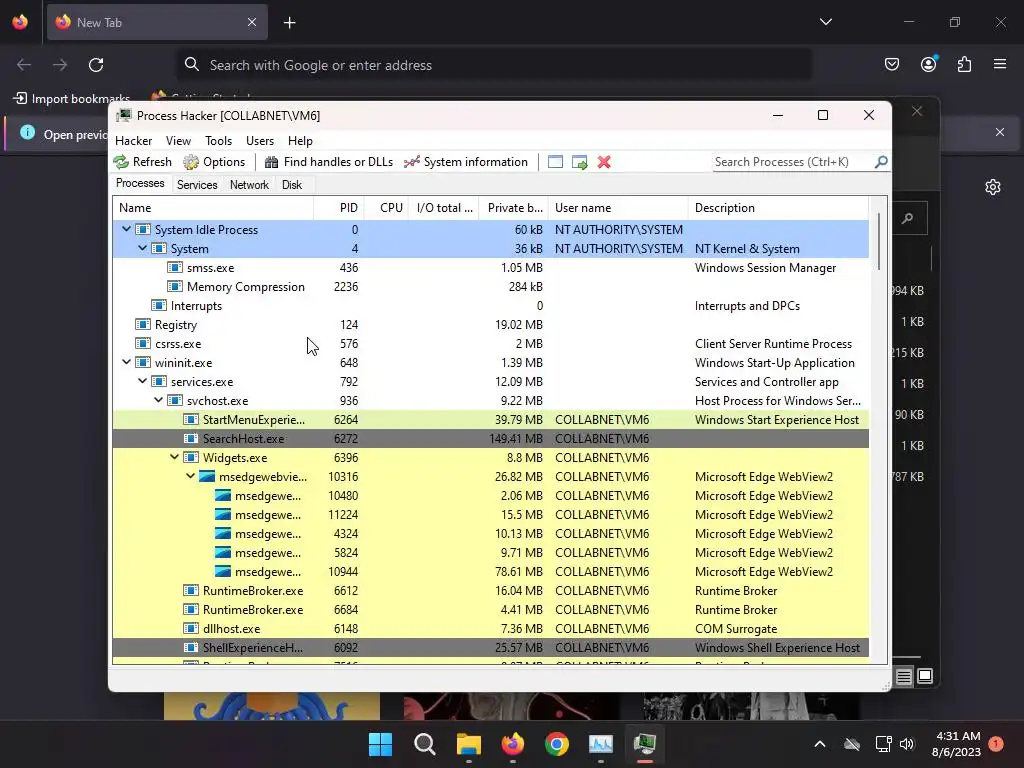This screenshot has width=1024, height=768.
Task: Open the Hacker menu
Action: click(x=133, y=141)
